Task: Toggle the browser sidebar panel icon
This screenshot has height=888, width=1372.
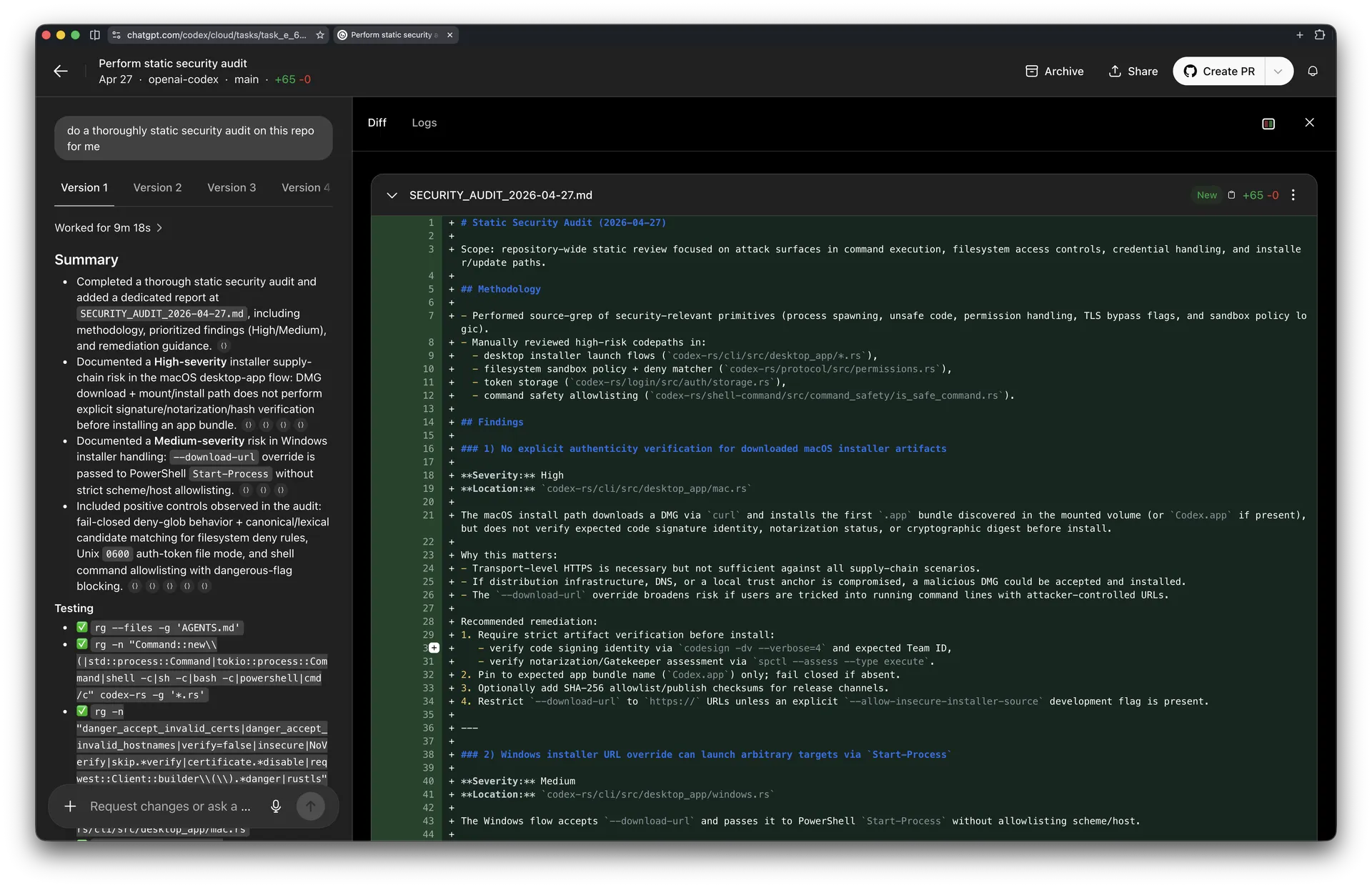Action: [94, 35]
